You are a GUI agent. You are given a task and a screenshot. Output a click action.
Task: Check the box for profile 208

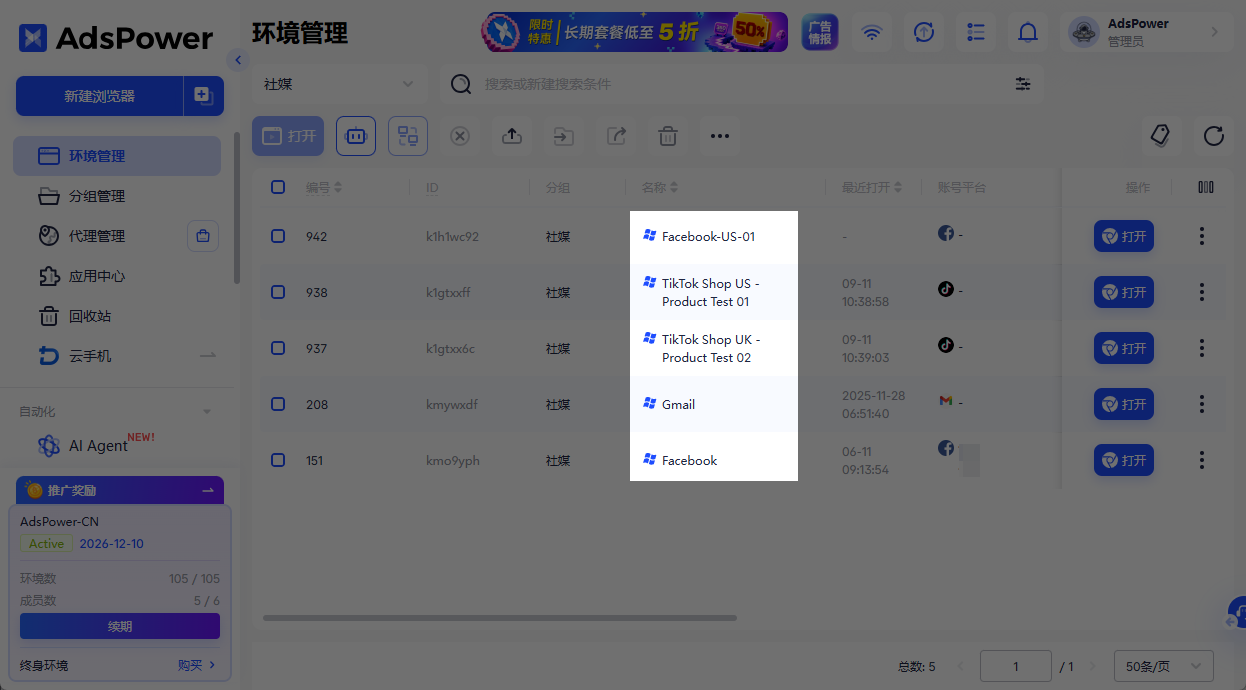pos(278,404)
